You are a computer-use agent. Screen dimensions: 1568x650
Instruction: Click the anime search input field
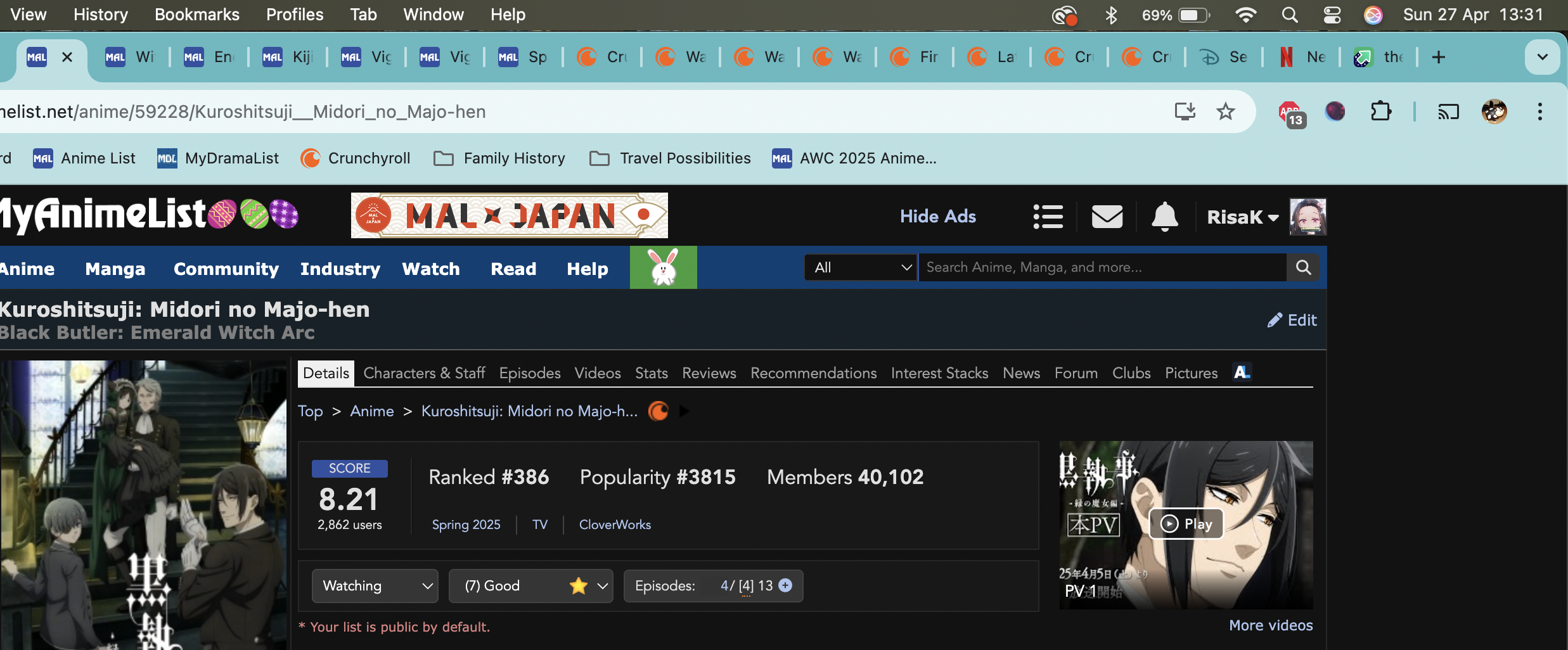[x=1102, y=267]
